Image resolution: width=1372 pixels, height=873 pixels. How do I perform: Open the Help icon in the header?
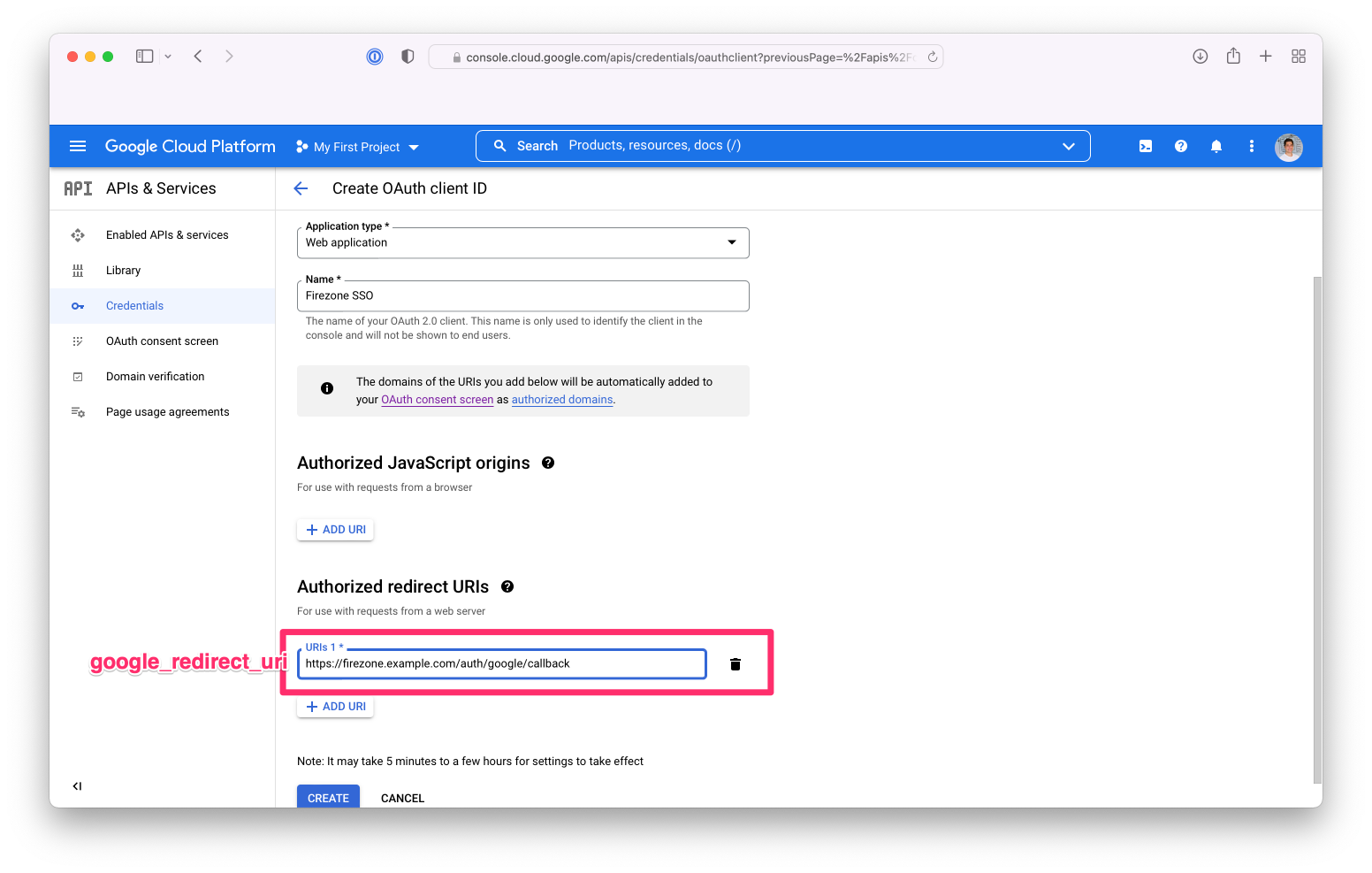(1181, 146)
